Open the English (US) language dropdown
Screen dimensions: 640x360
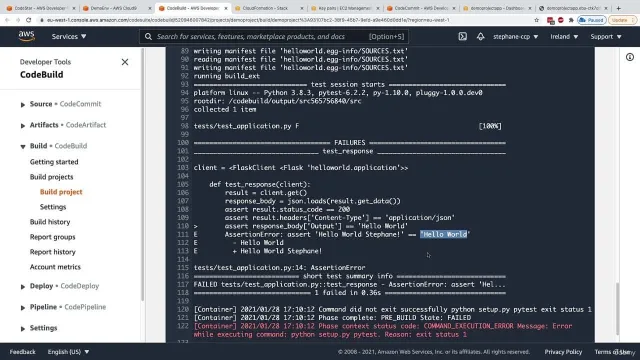[x=68, y=351]
